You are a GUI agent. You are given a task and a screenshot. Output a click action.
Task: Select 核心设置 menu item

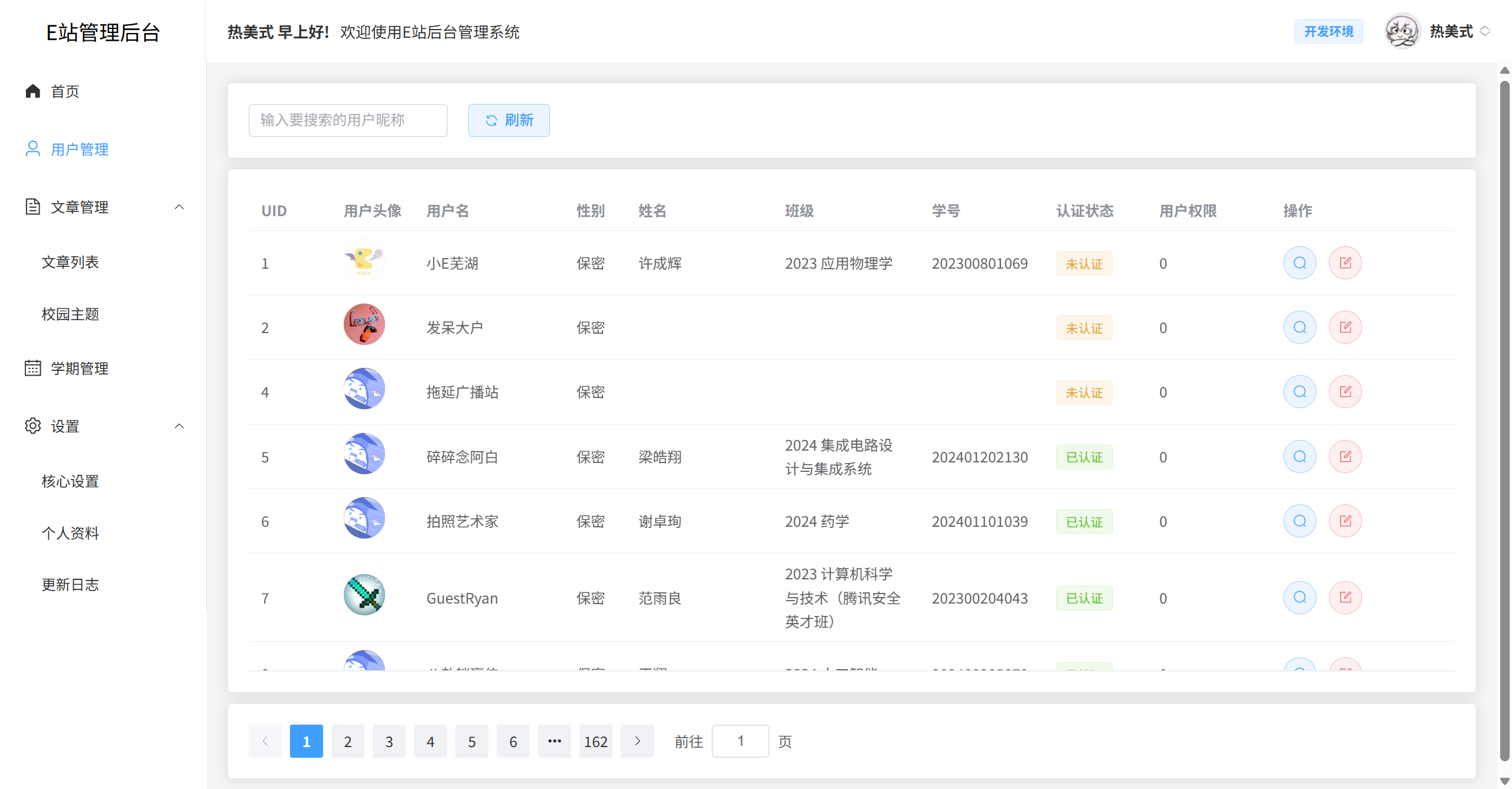pyautogui.click(x=70, y=481)
